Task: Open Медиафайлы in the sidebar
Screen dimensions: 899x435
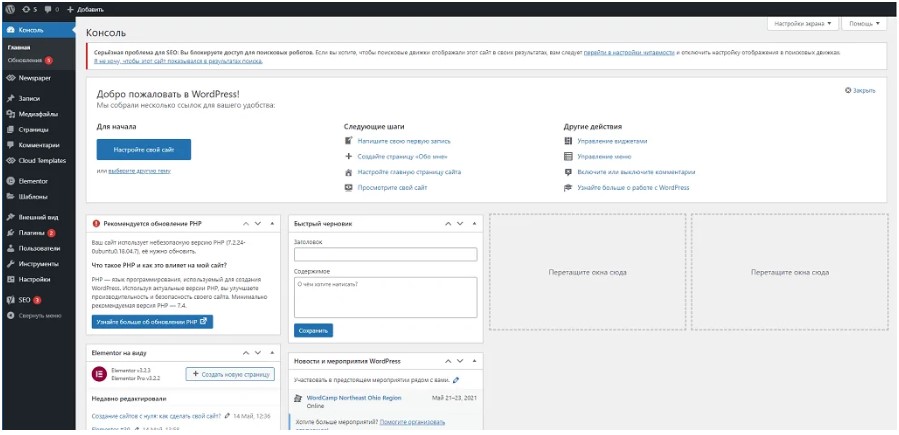Action: tap(38, 114)
